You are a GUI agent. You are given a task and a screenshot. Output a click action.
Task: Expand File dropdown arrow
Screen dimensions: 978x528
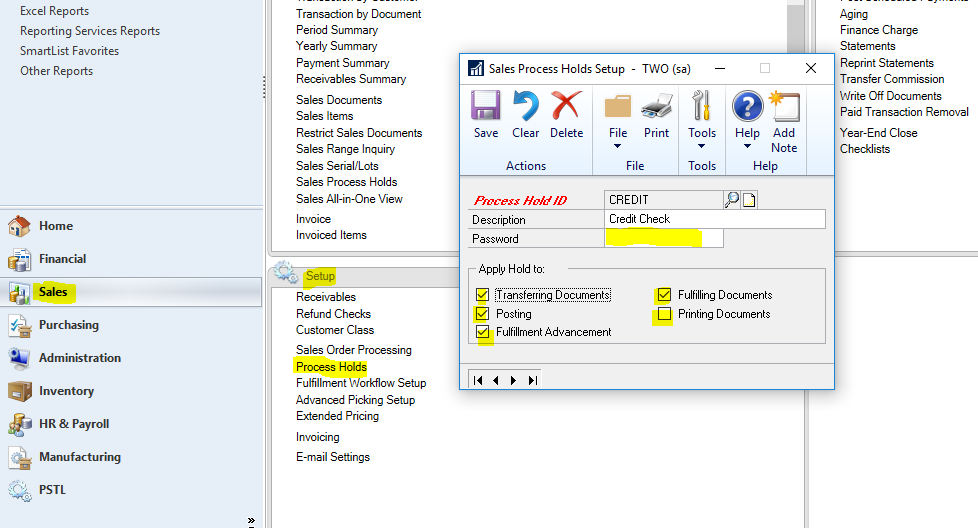[617, 146]
